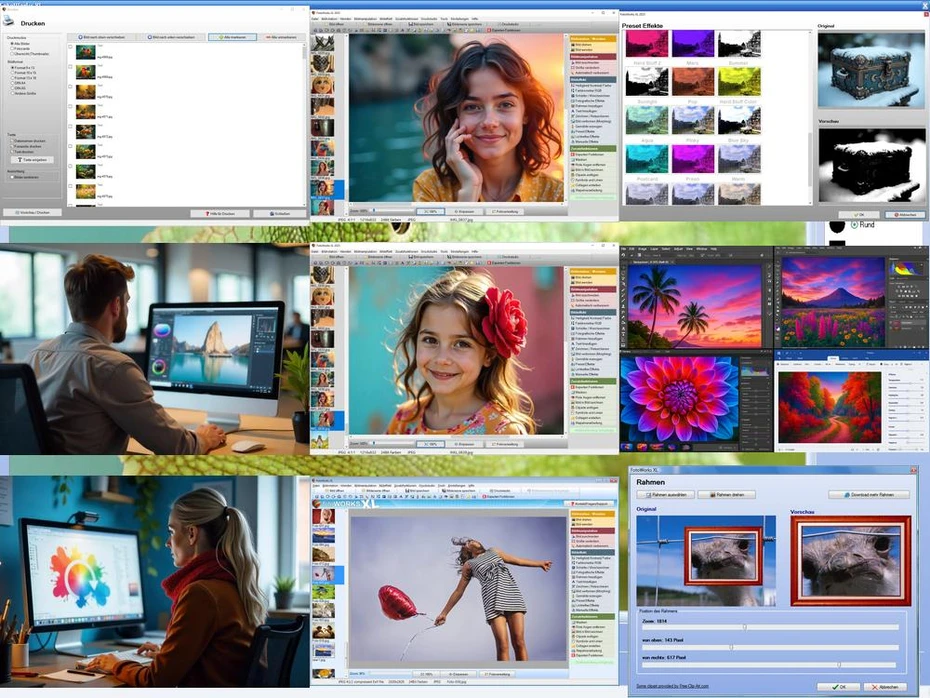Select the 'Fotocards' print mode radio button
This screenshot has height=698, width=930.
[x=12, y=48]
